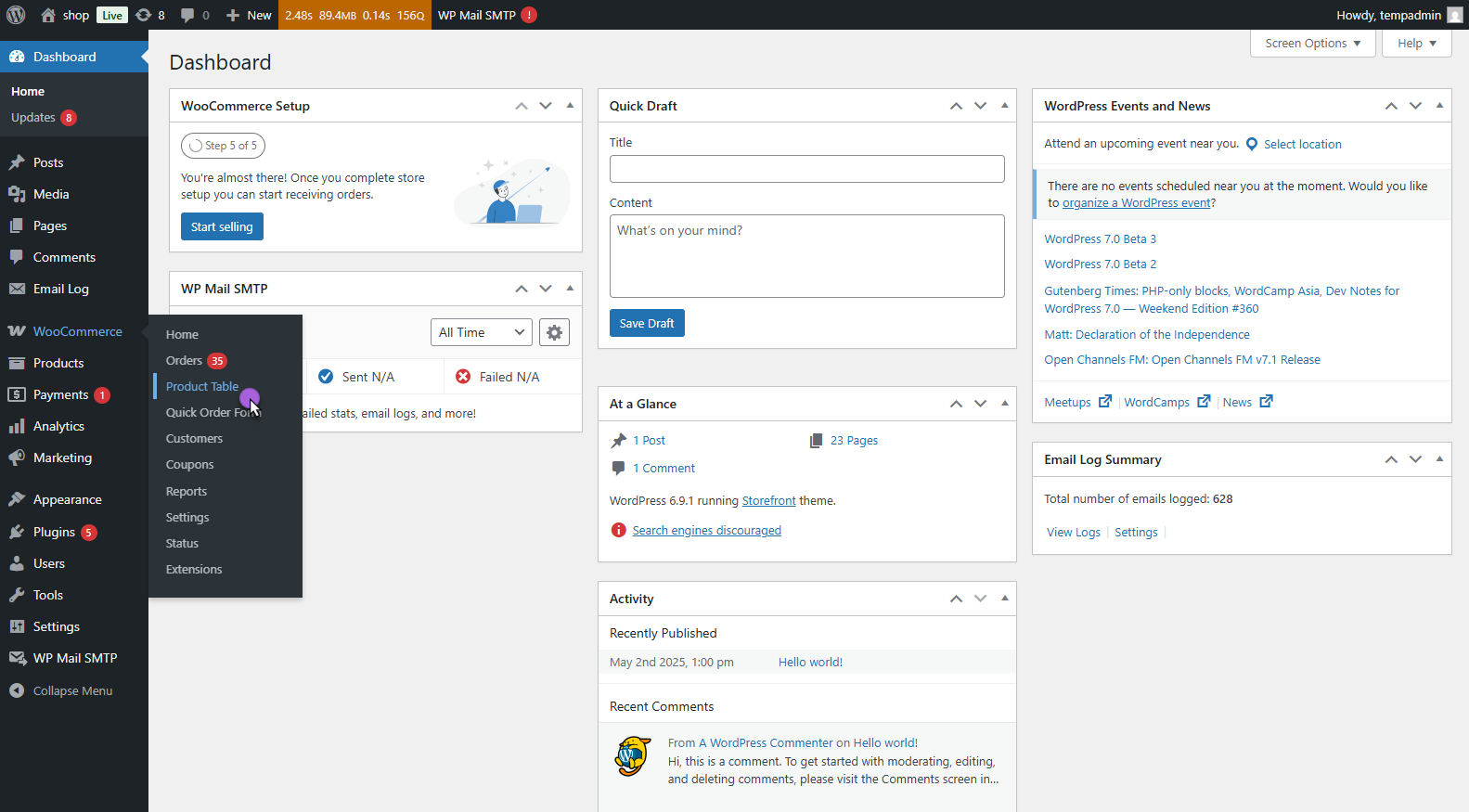Open WP Mail SMTP settings gear icon
The image size is (1469, 812).
(x=554, y=332)
